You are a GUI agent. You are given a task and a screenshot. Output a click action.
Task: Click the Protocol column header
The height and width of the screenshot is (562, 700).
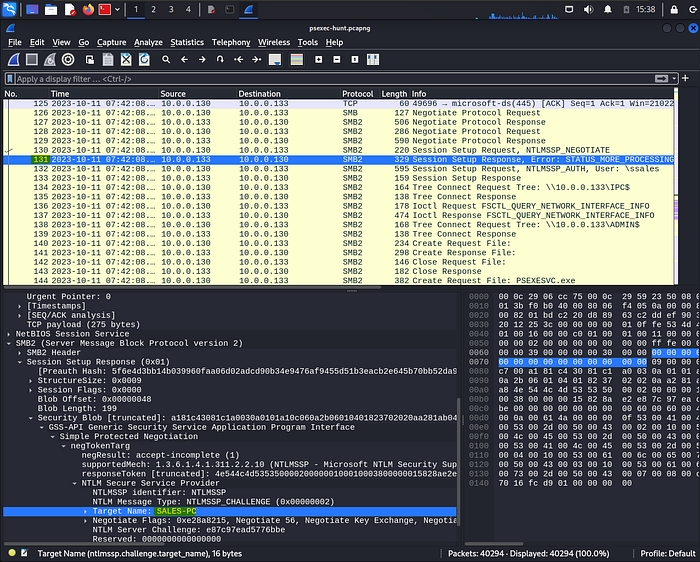click(x=357, y=93)
